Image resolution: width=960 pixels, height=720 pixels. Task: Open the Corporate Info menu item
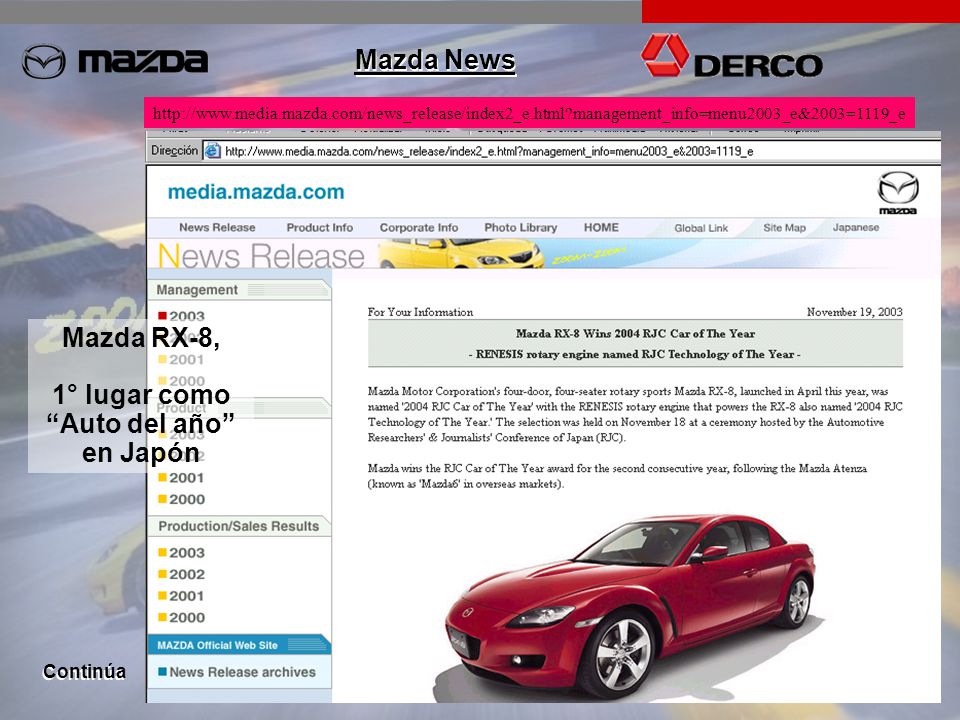[419, 227]
